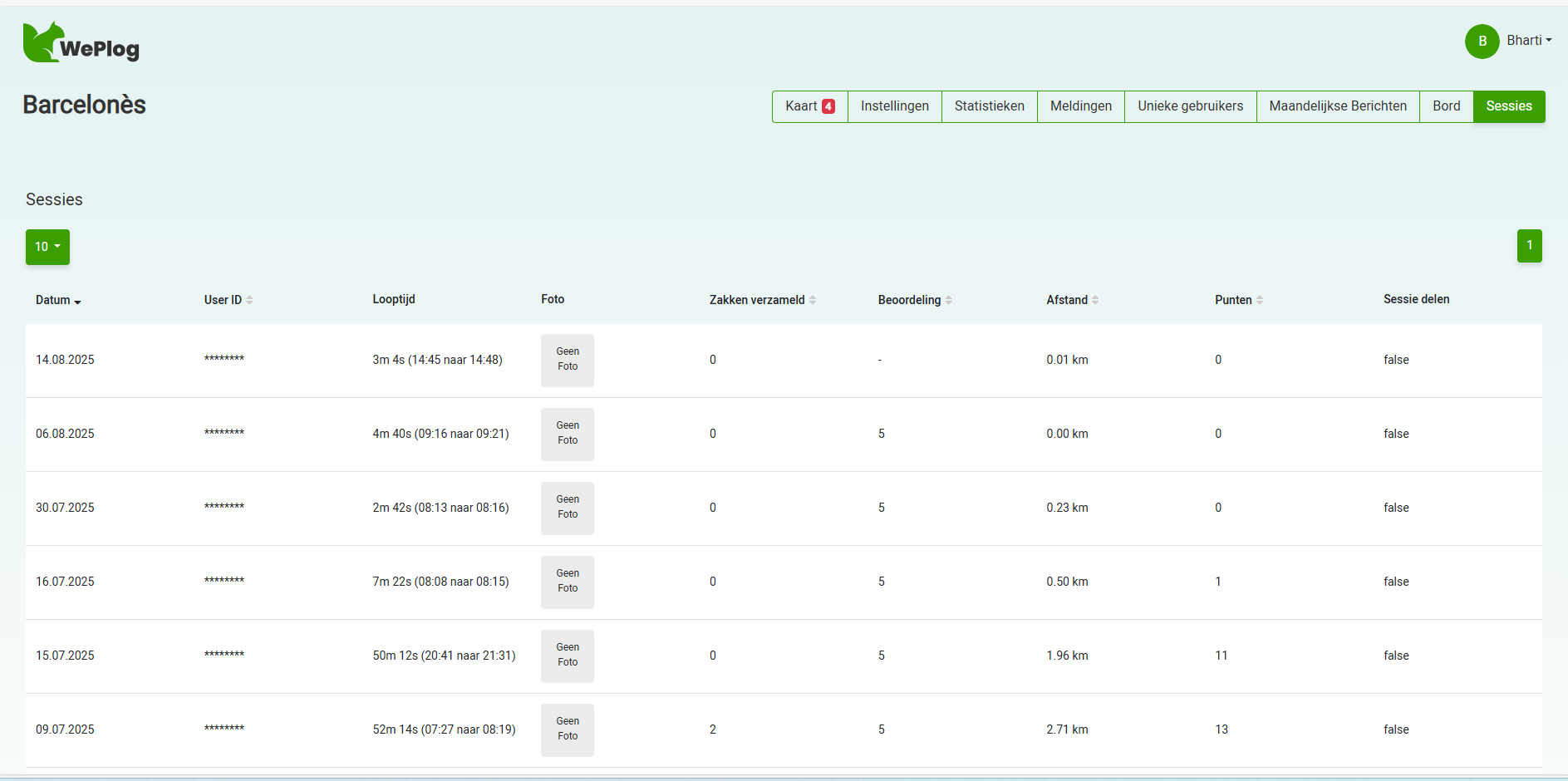This screenshot has height=781, width=1568.
Task: Expand the 10 rows-per-page dropdown
Action: tap(47, 247)
